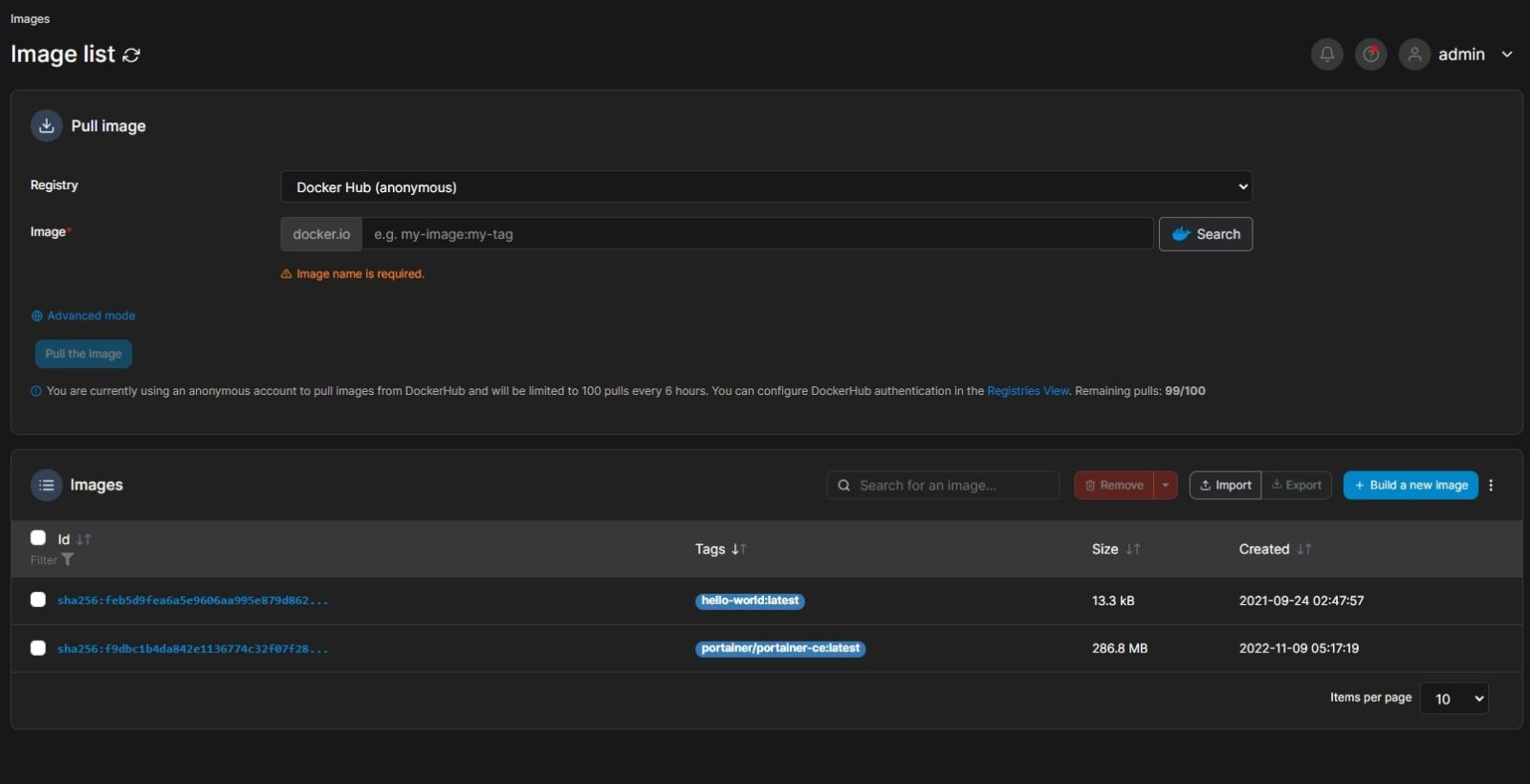Click the Remaining pulls 99/100 text
This screenshot has height=784, width=1530.
coord(1140,391)
